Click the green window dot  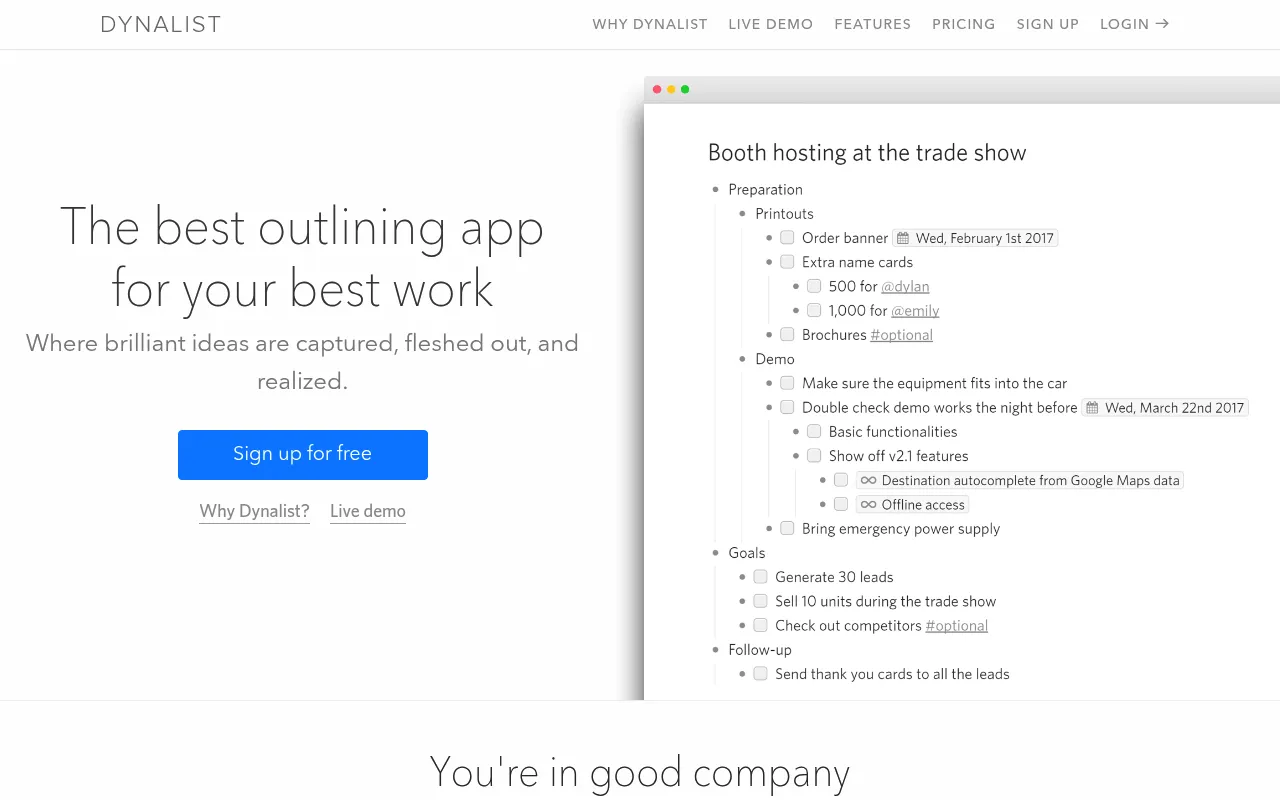(x=685, y=89)
